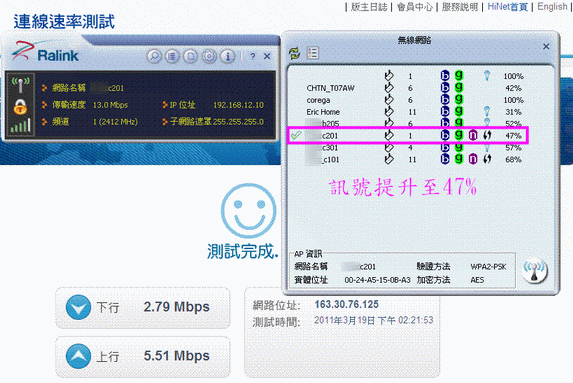This screenshot has width=573, height=383.
Task: Refresh the wireless network list
Action: 295,53
